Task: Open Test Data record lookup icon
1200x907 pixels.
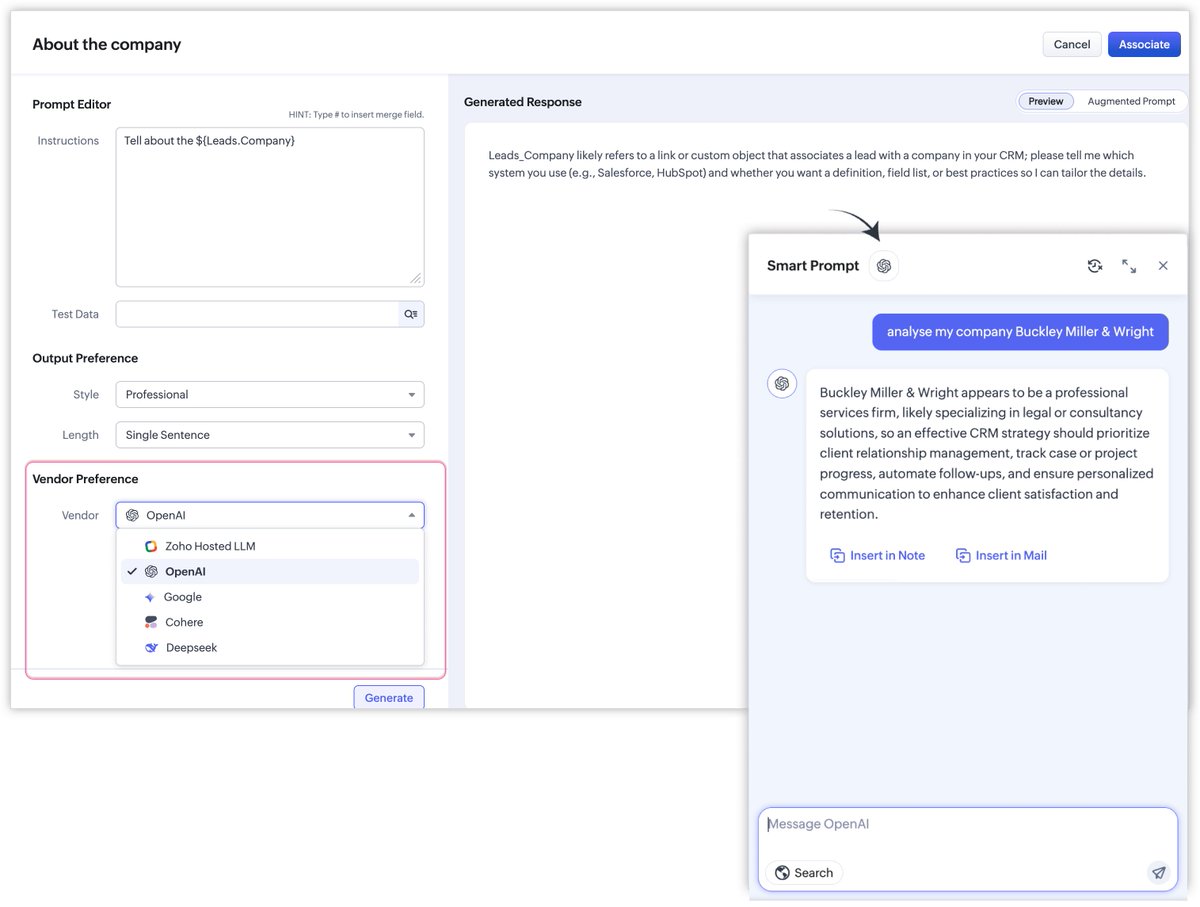Action: (411, 314)
